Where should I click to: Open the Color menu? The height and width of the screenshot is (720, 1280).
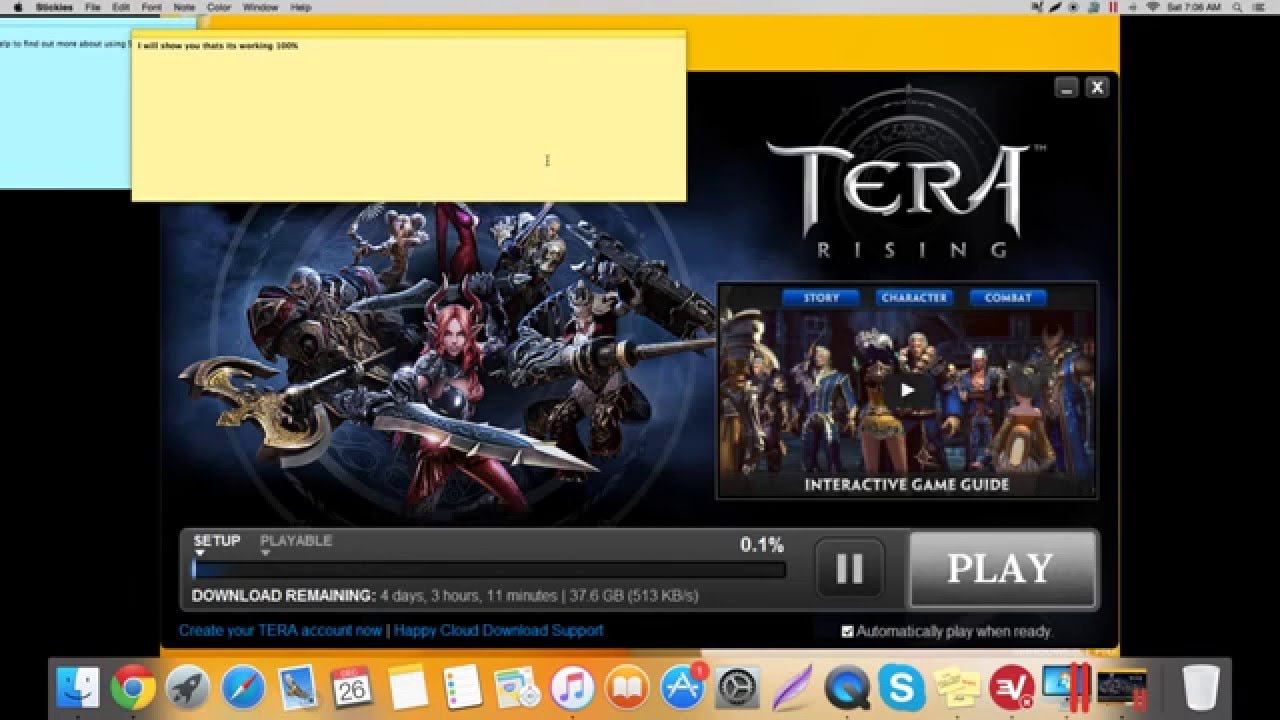coord(219,7)
